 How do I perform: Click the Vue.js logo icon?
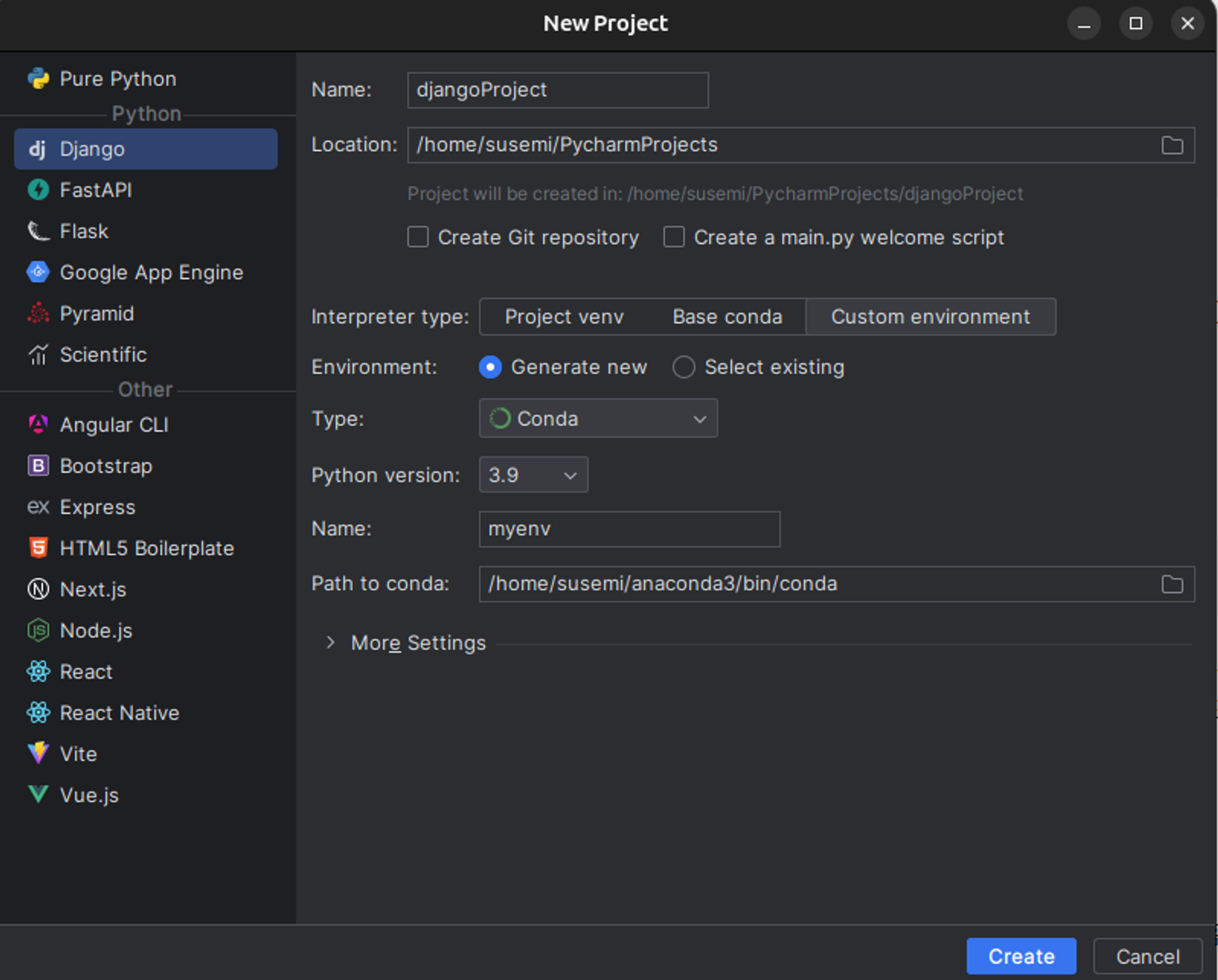click(39, 795)
